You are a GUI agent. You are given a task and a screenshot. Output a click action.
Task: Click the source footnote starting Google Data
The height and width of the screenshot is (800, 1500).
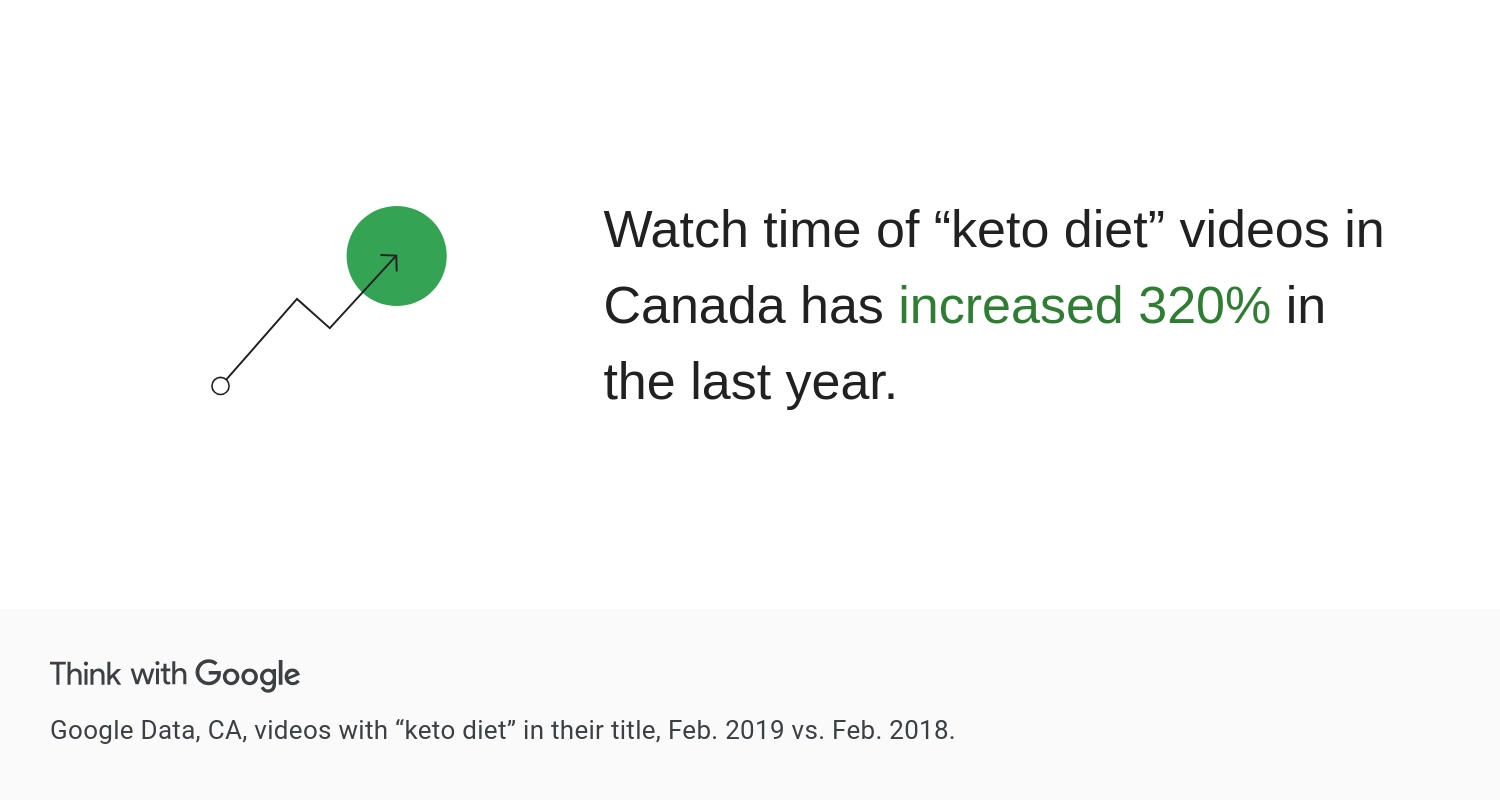[503, 730]
